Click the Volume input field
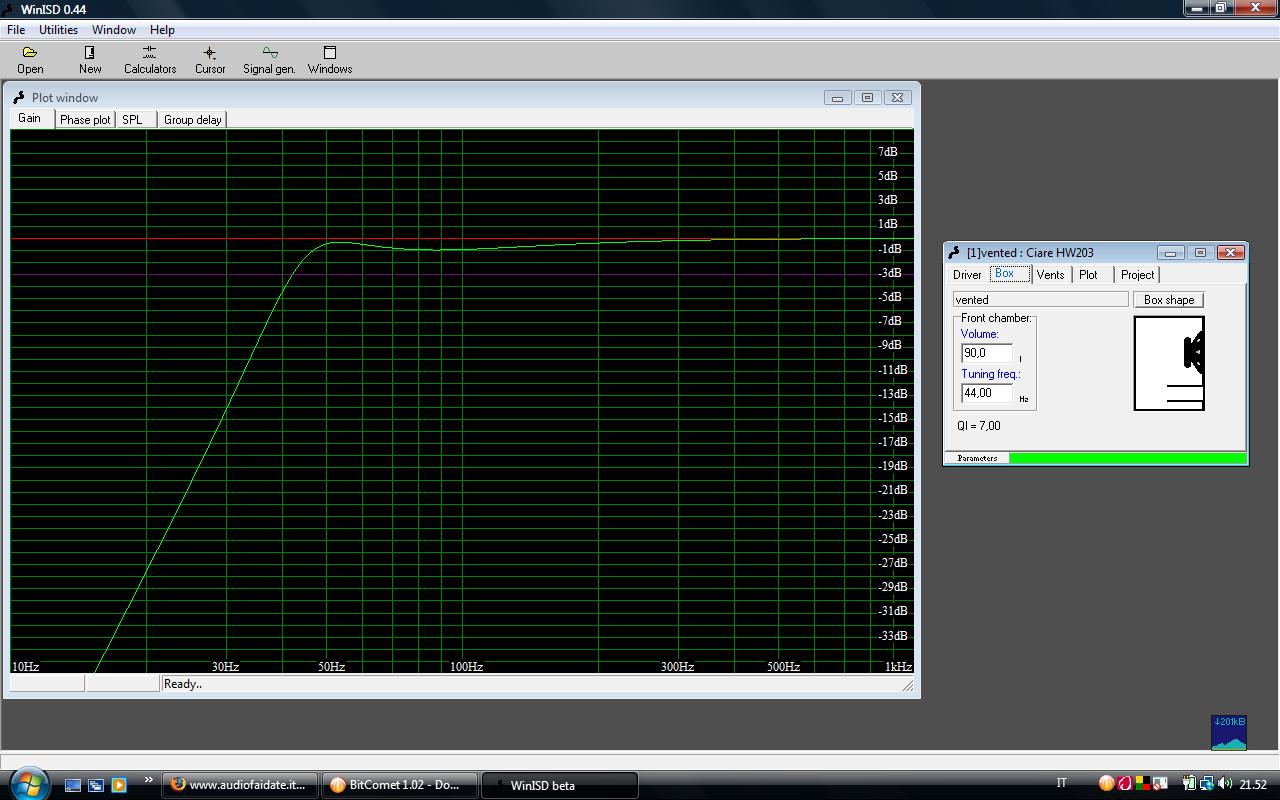This screenshot has height=800, width=1280. 986,353
